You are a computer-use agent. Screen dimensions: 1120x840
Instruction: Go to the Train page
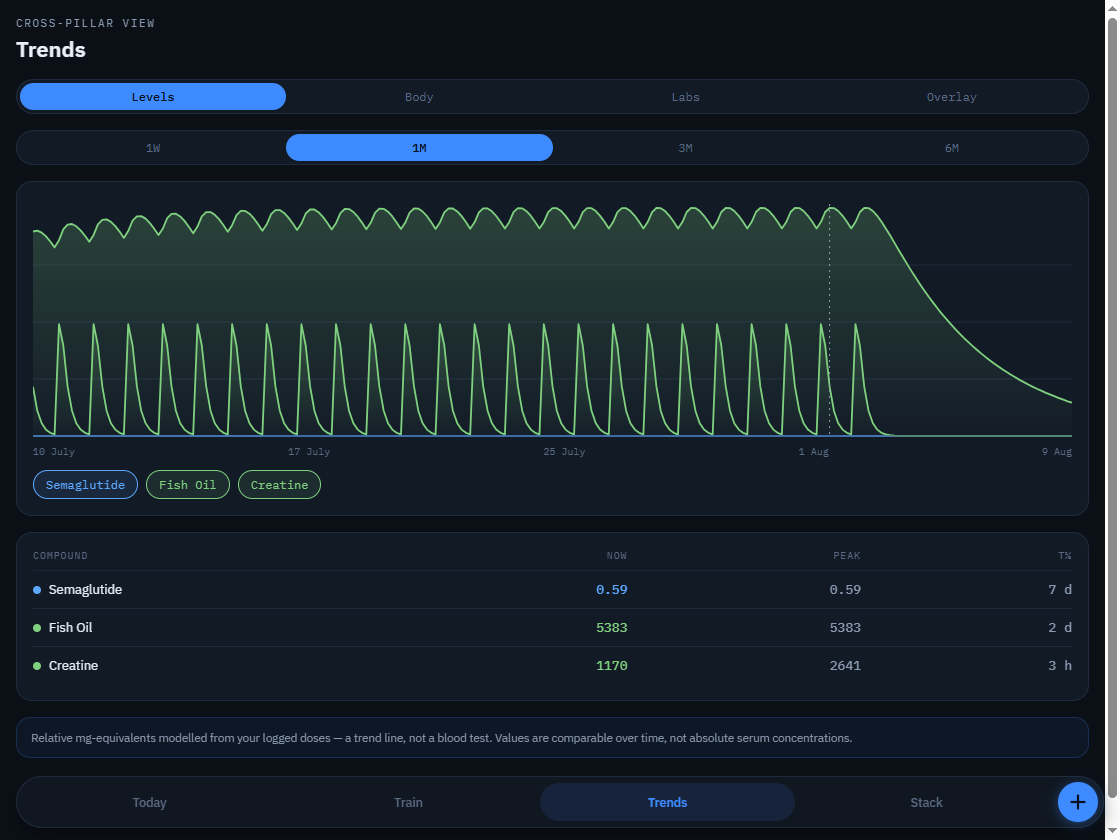point(409,802)
